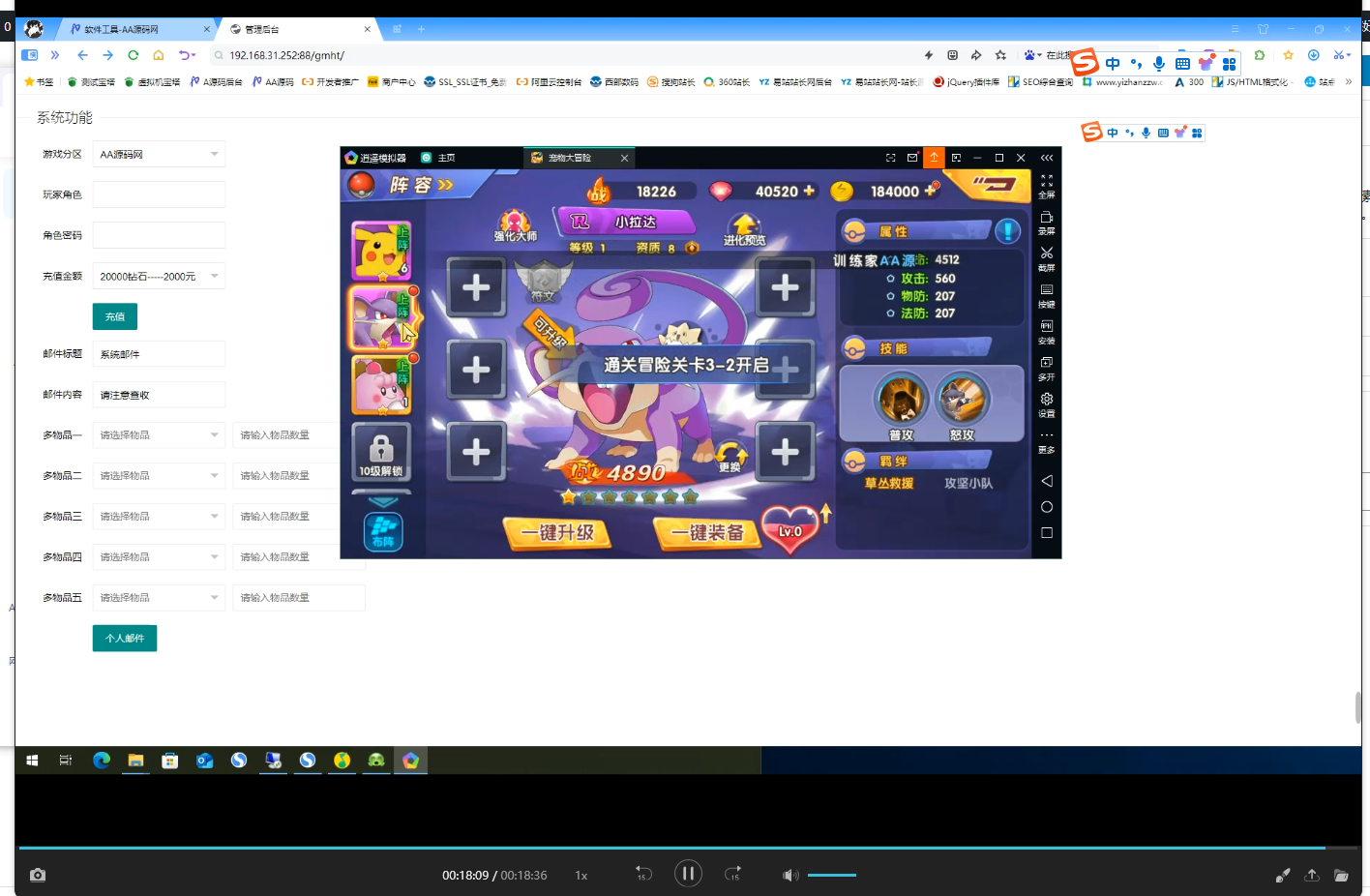
Task: Click green 充值 recharge button
Action: pyautogui.click(x=115, y=316)
